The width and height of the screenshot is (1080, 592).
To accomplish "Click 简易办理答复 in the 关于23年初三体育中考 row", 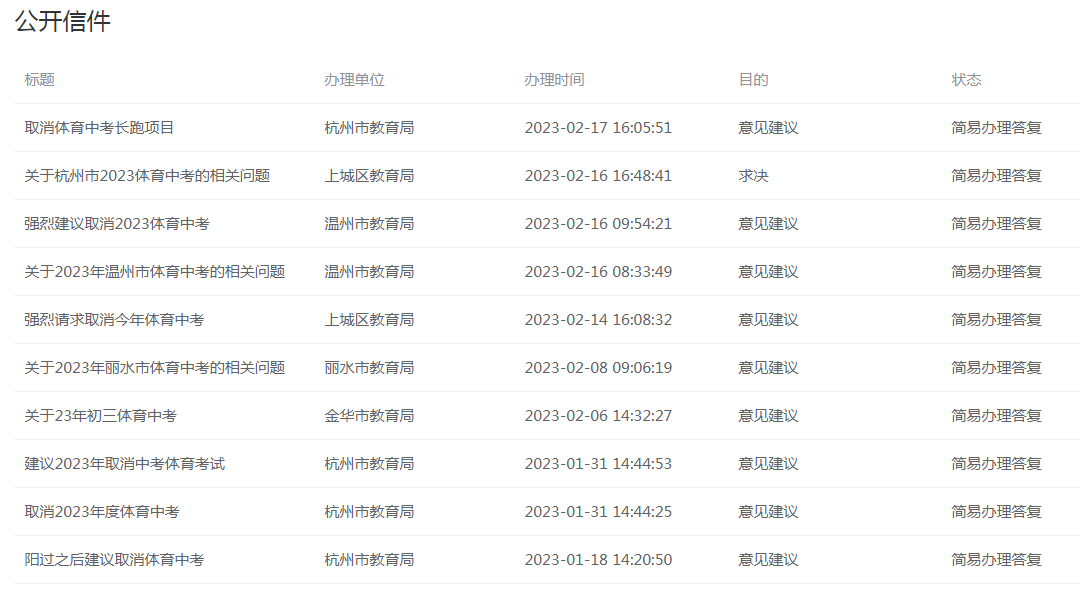I will tap(996, 416).
